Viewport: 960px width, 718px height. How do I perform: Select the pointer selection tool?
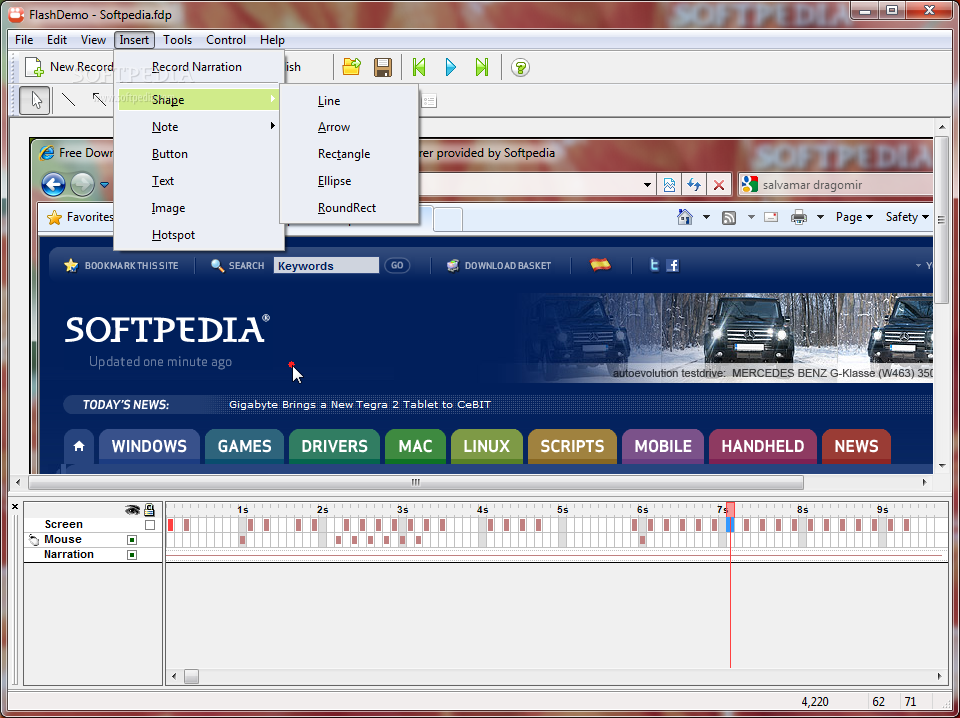(35, 100)
